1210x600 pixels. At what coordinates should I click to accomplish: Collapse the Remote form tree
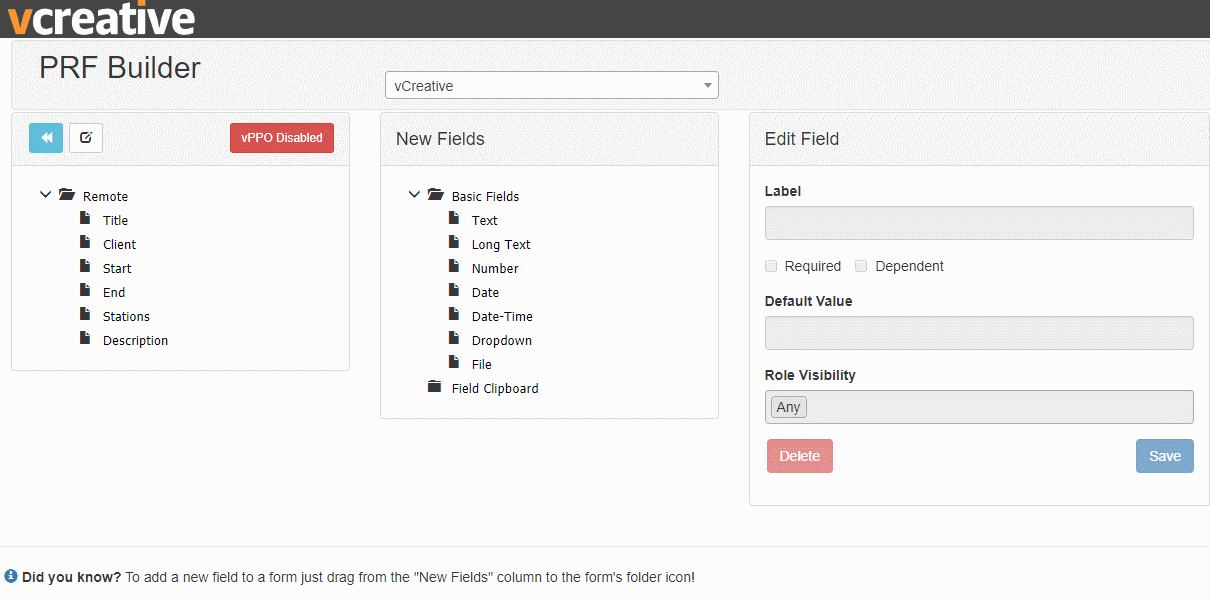click(x=45, y=195)
